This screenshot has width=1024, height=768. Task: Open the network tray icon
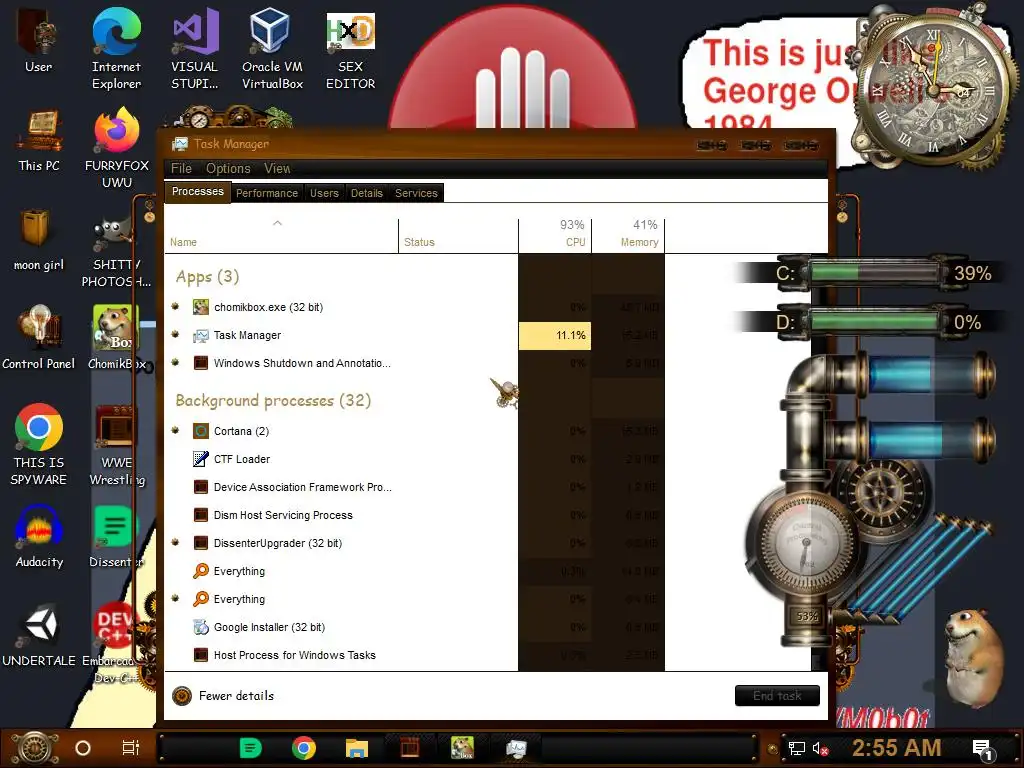point(796,748)
